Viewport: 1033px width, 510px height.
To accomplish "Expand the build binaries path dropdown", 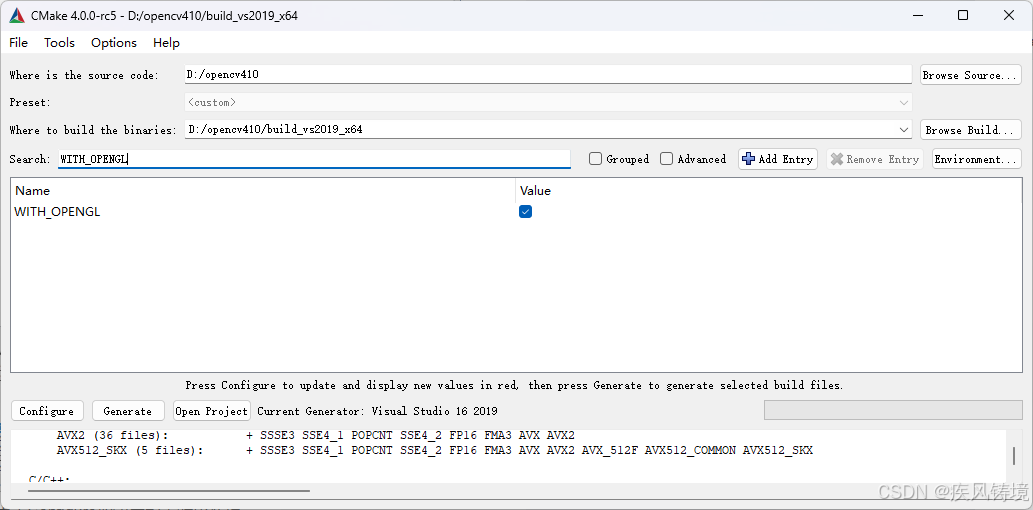I will (904, 130).
